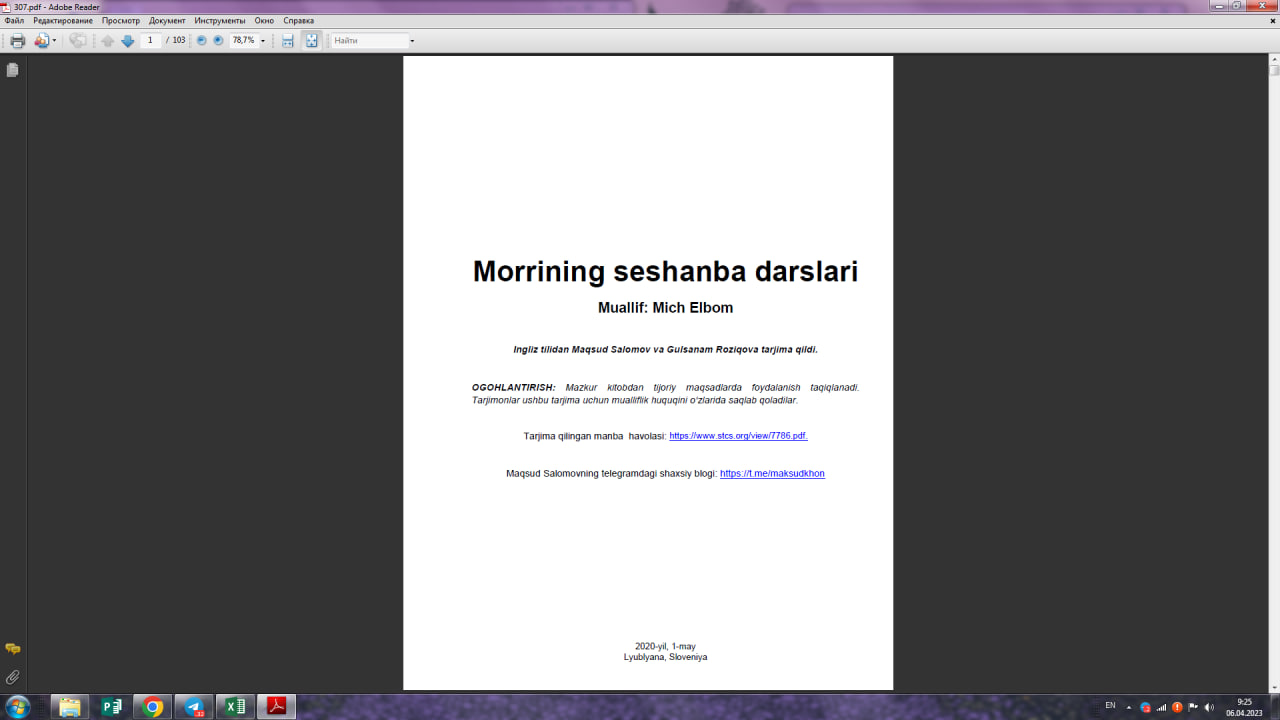Open the zoom percentage dropdown
1280x720 pixels.
(x=263, y=40)
